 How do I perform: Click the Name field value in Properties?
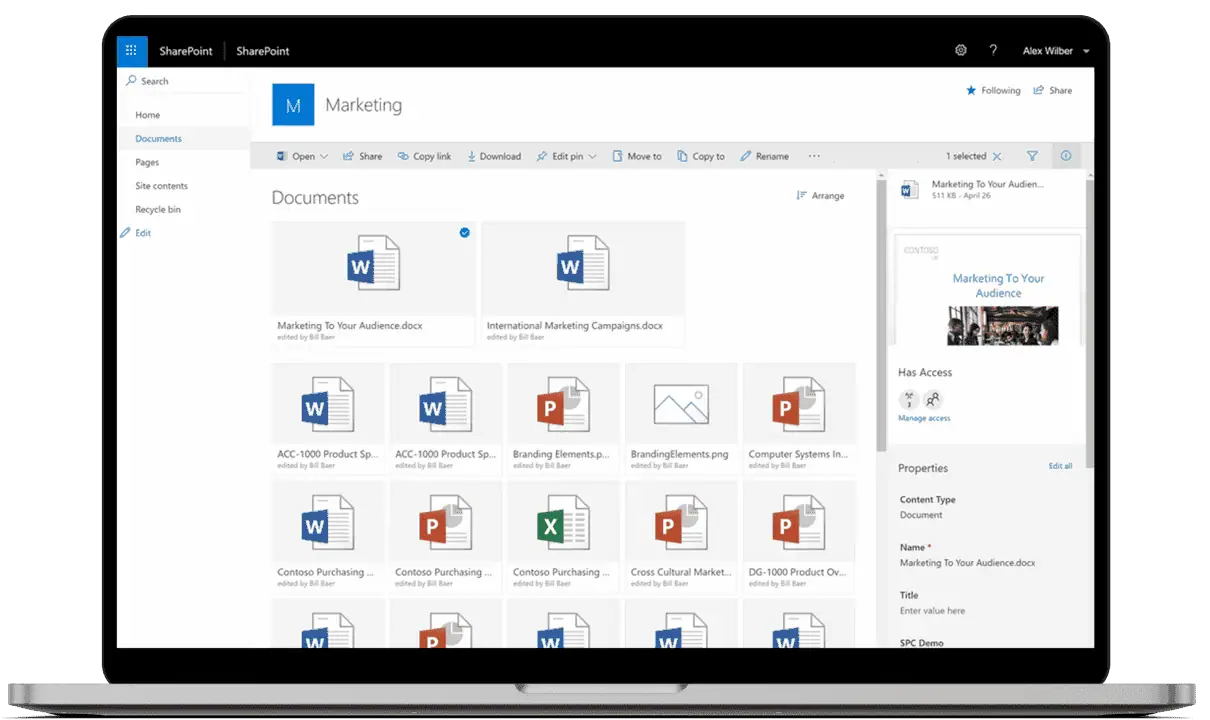tap(967, 563)
